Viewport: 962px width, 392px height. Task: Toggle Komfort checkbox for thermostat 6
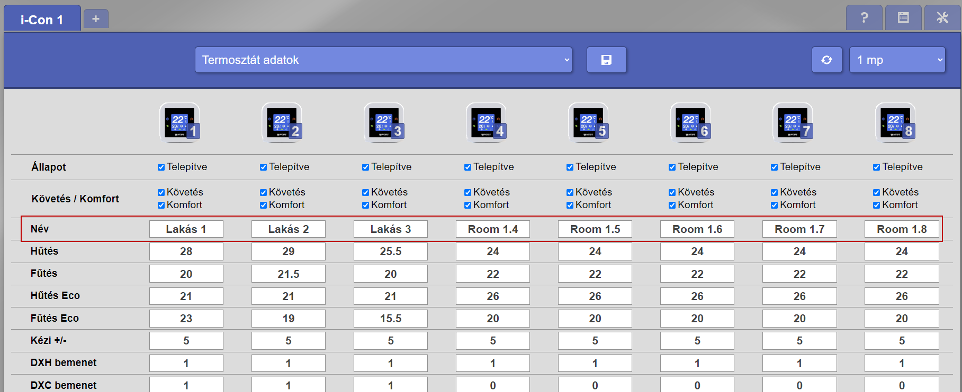pyautogui.click(x=672, y=205)
